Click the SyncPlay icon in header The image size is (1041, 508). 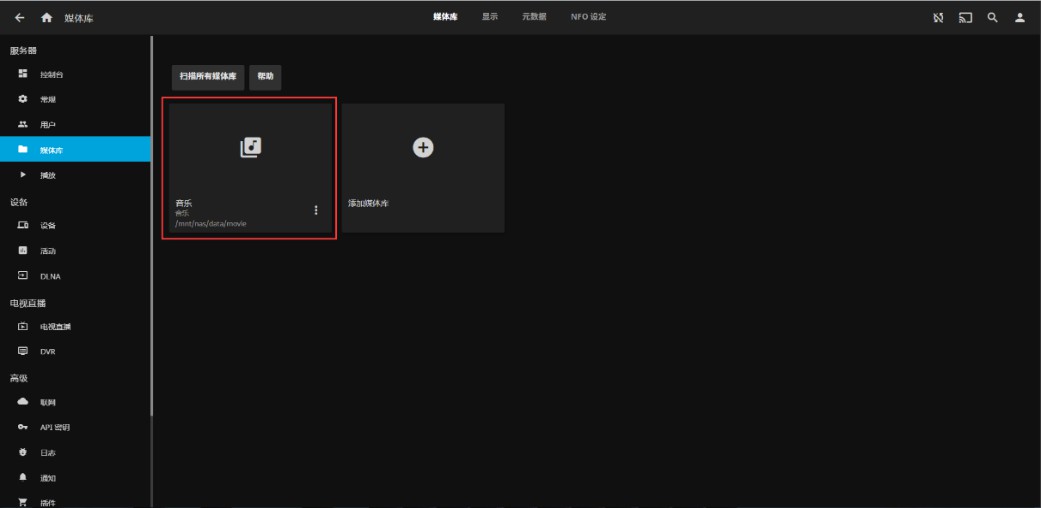(x=938, y=18)
